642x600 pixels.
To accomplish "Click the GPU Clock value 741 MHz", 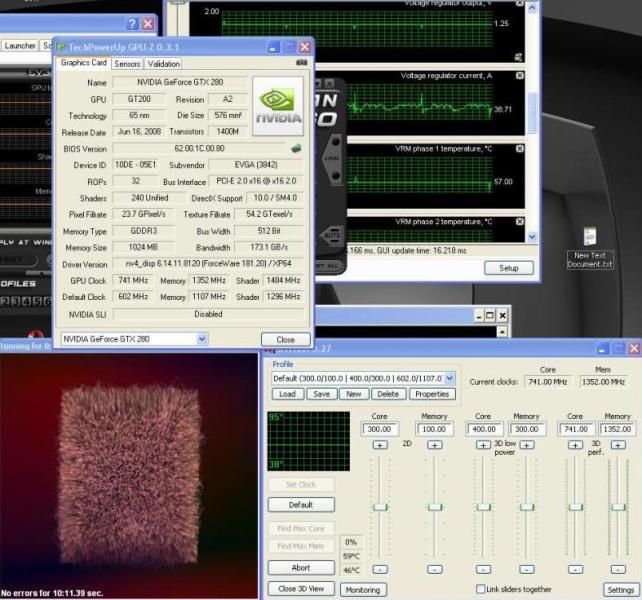I will [x=133, y=280].
